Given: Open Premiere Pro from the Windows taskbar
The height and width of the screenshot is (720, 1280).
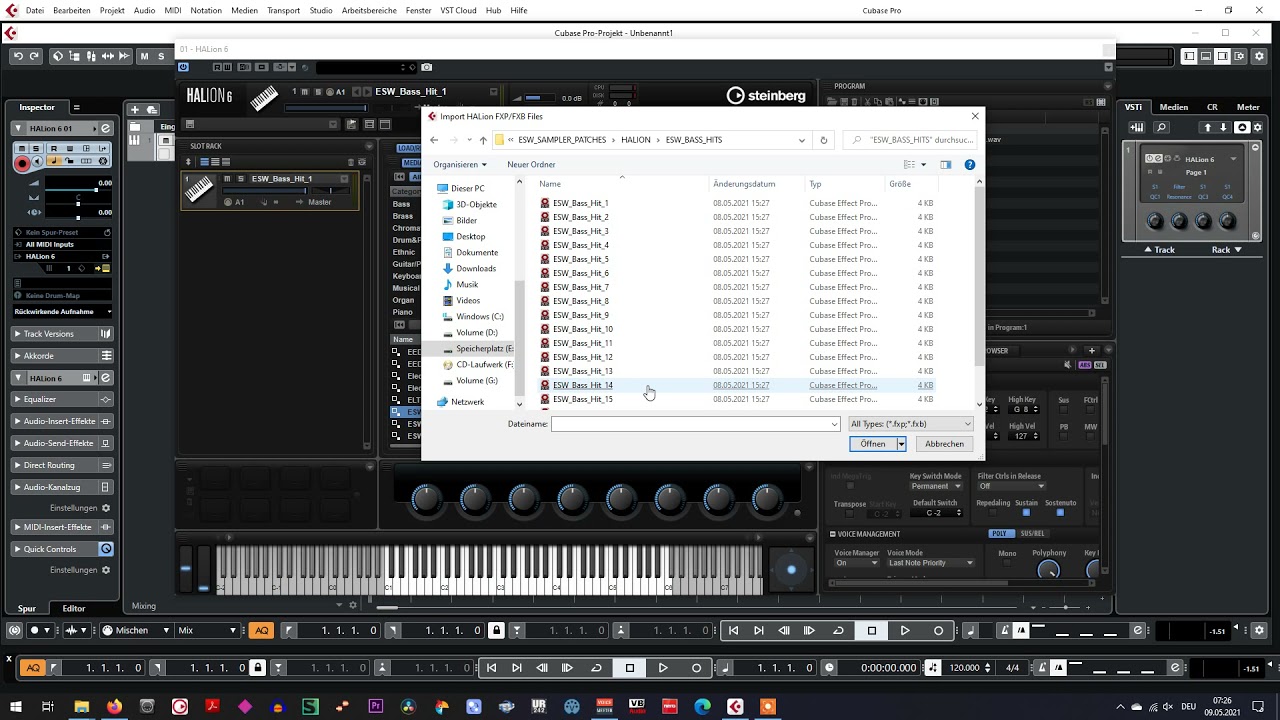Looking at the screenshot, I should tap(376, 706).
